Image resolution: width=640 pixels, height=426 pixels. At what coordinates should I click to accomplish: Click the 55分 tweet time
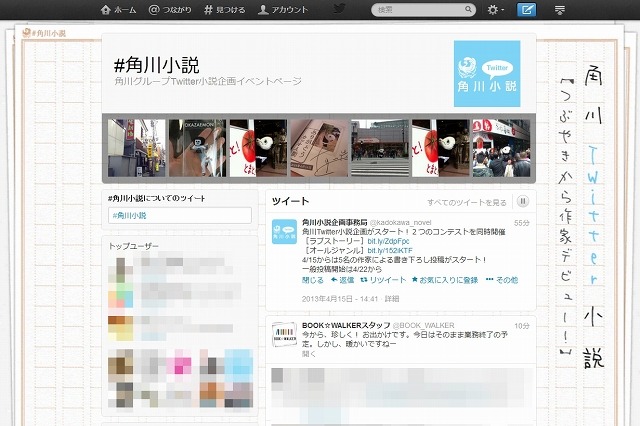tap(522, 223)
